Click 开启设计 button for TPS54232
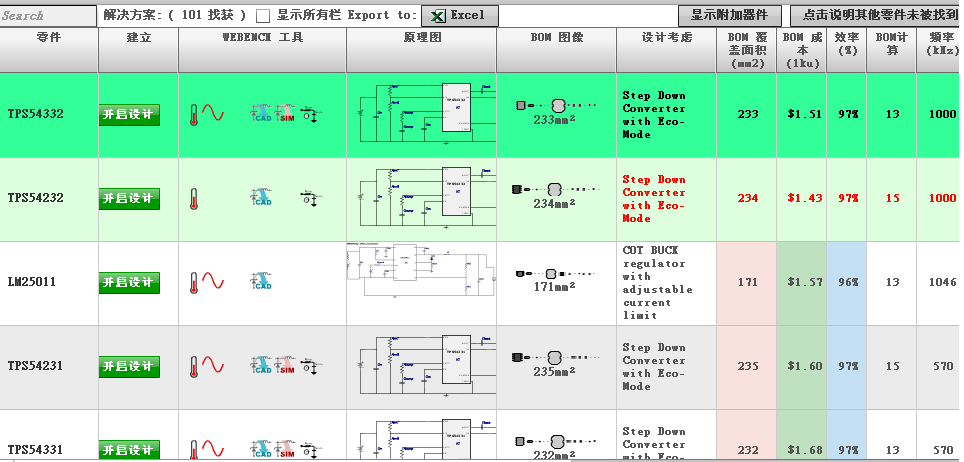Image resolution: width=964 pixels, height=462 pixels. [129, 199]
